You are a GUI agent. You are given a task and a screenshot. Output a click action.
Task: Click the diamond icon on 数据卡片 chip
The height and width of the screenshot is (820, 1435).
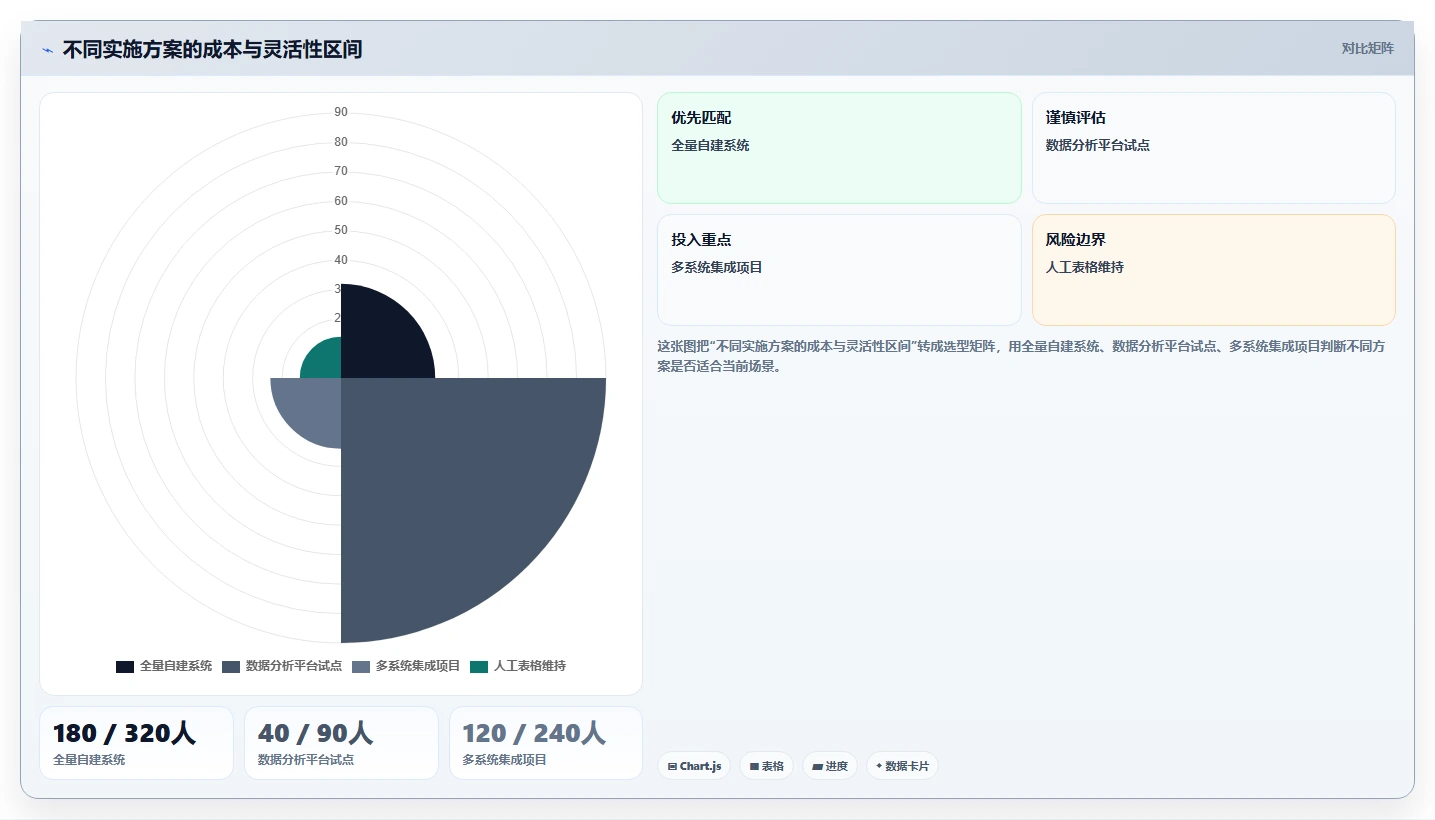click(879, 766)
